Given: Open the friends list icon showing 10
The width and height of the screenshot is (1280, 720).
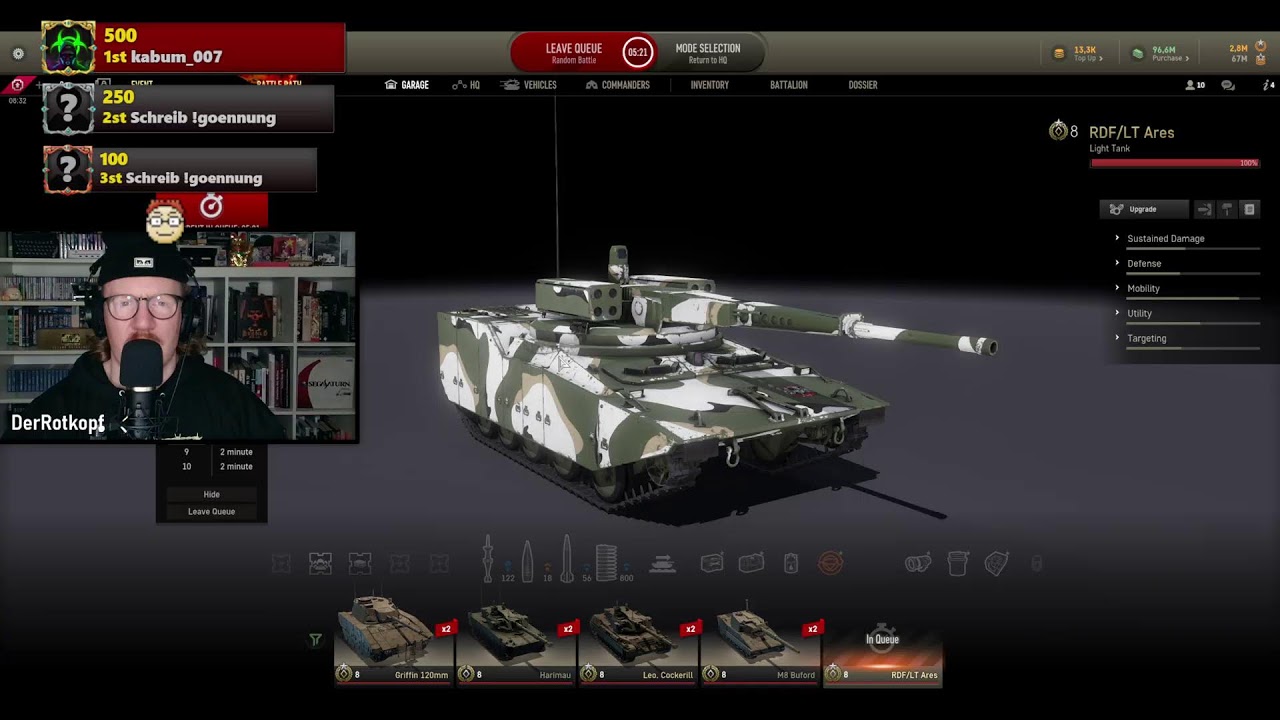Looking at the screenshot, I should coord(1195,85).
